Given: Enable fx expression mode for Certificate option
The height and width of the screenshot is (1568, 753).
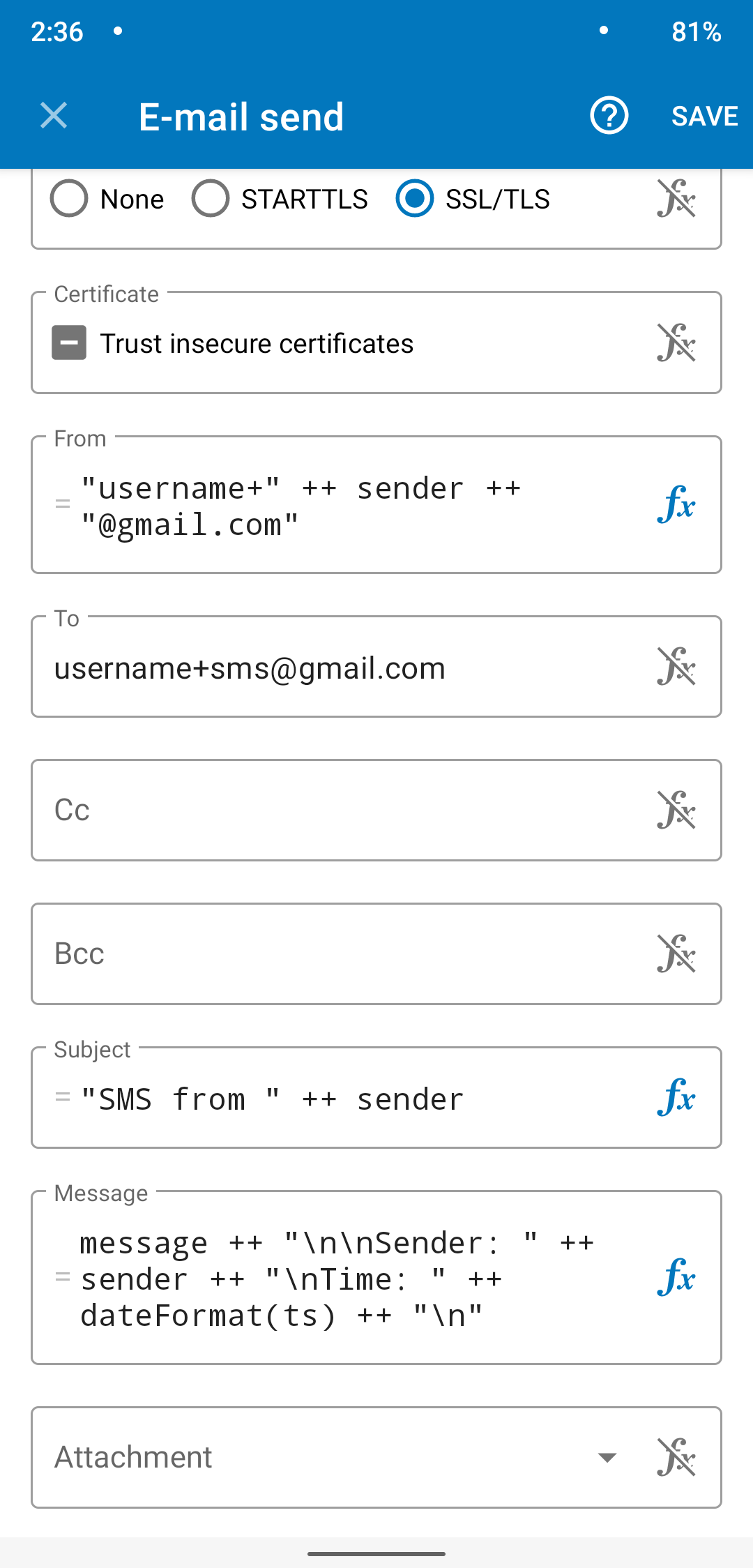Looking at the screenshot, I should coord(676,342).
